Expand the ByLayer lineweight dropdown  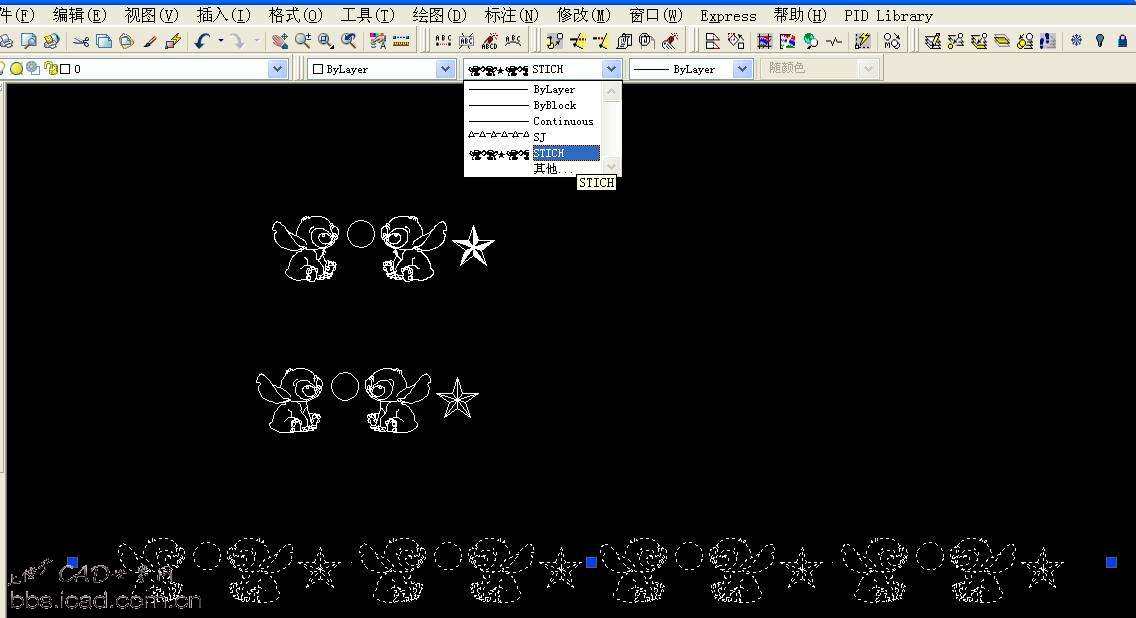coord(742,69)
